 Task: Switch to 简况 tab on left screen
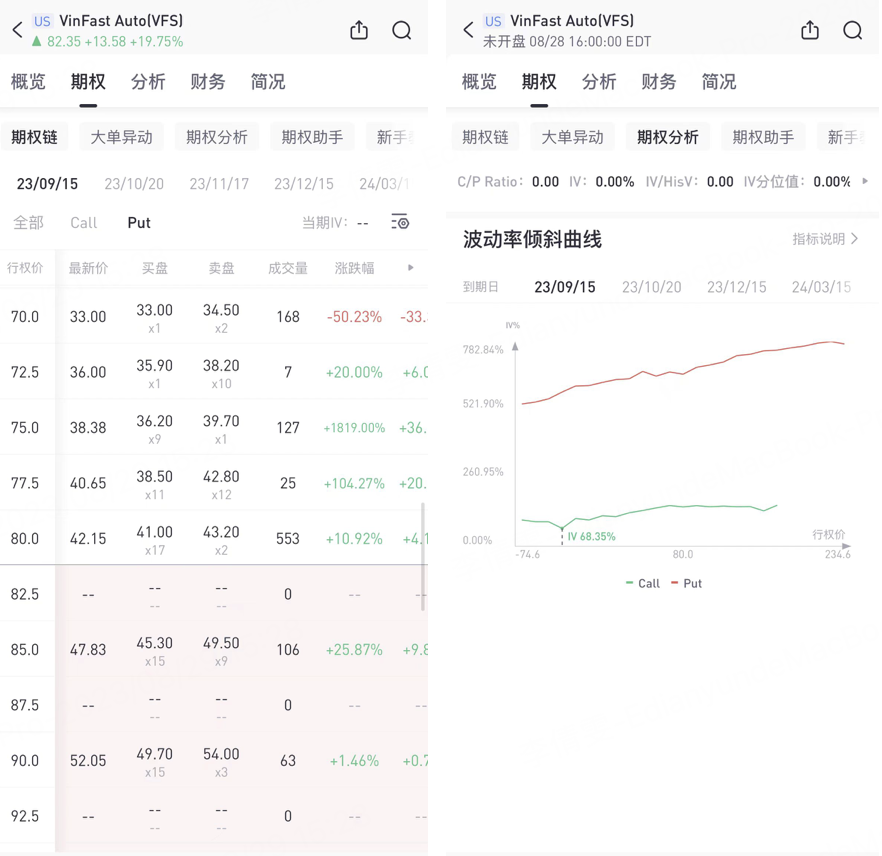[x=268, y=82]
